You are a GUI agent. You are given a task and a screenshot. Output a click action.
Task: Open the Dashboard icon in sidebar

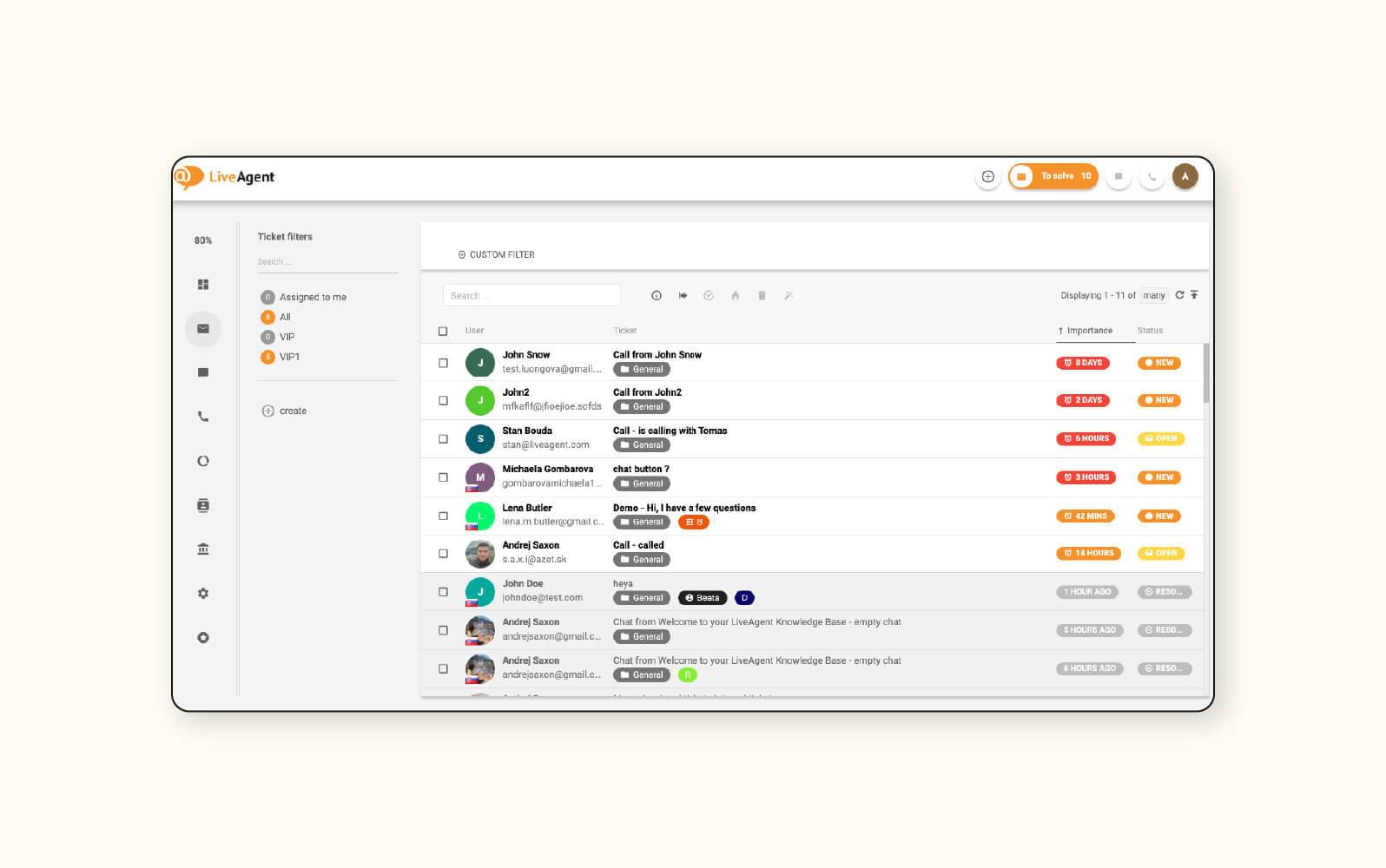click(x=203, y=285)
